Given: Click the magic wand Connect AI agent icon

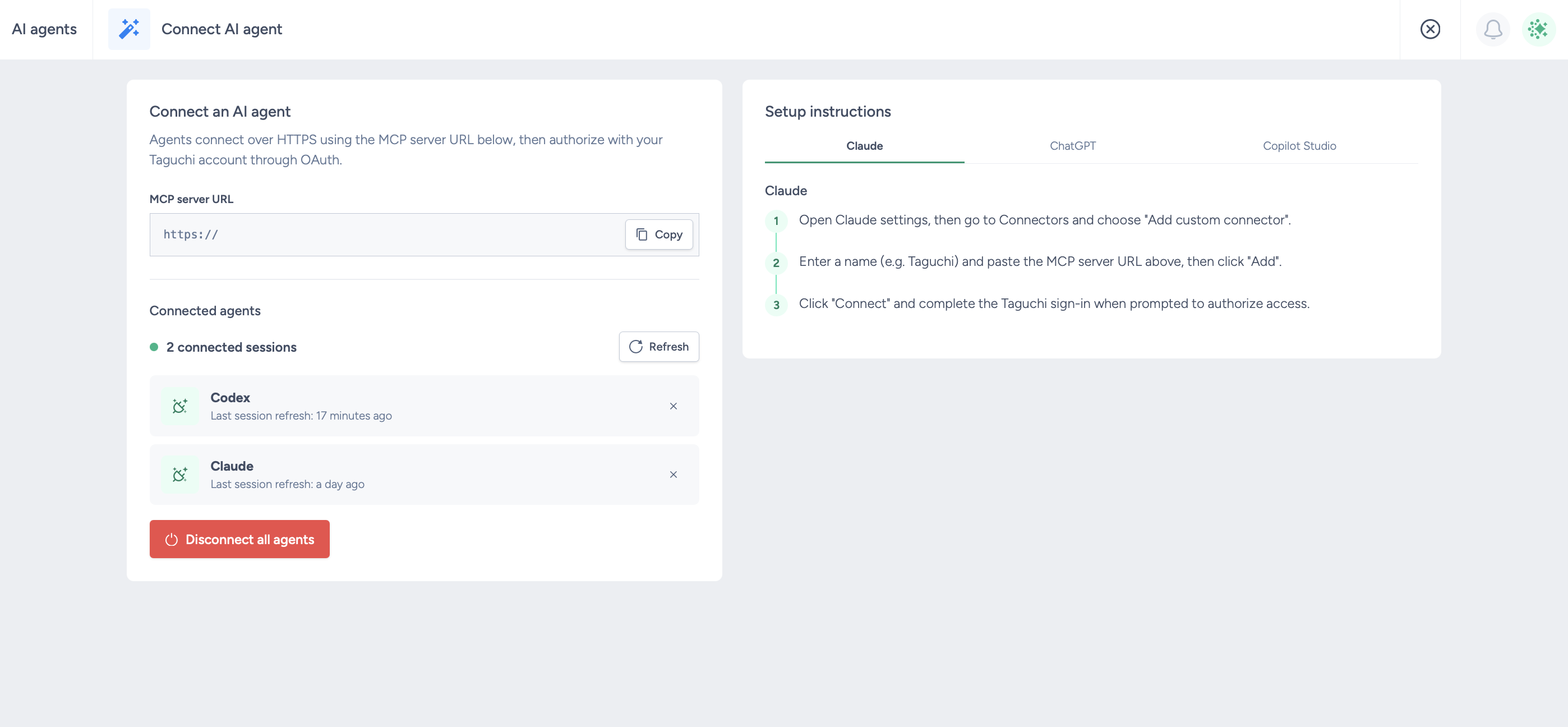Looking at the screenshot, I should [129, 29].
